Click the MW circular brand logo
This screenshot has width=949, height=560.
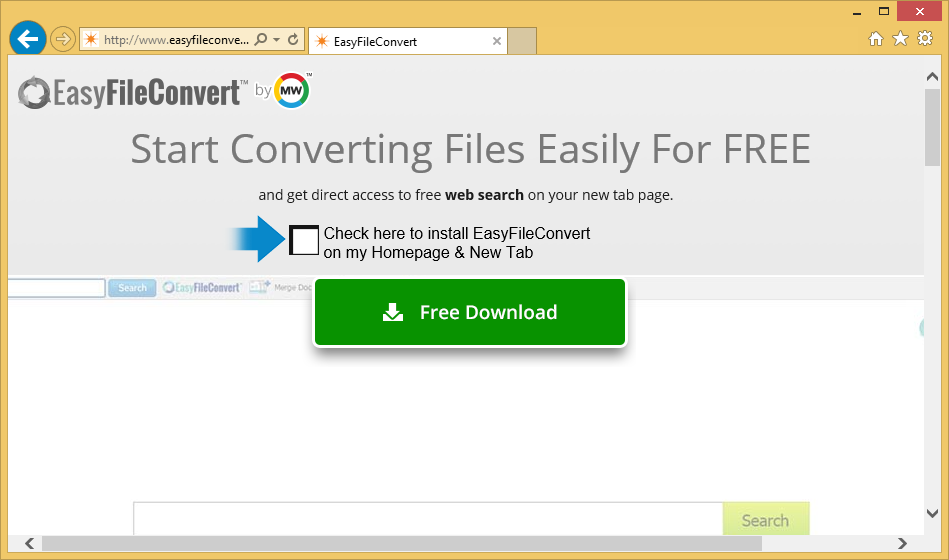[292, 91]
